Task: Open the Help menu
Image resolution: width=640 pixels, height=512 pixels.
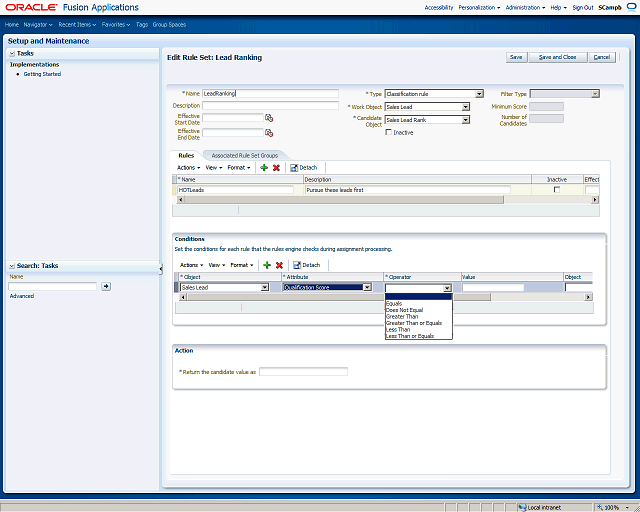Action: point(558,8)
